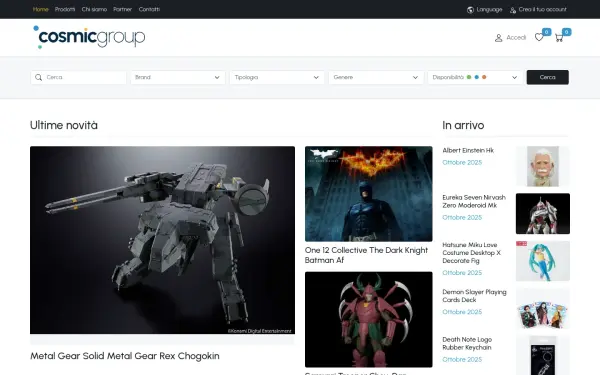Click Ottobre 2025 under Demon Slayer Playing Cards

[462, 312]
